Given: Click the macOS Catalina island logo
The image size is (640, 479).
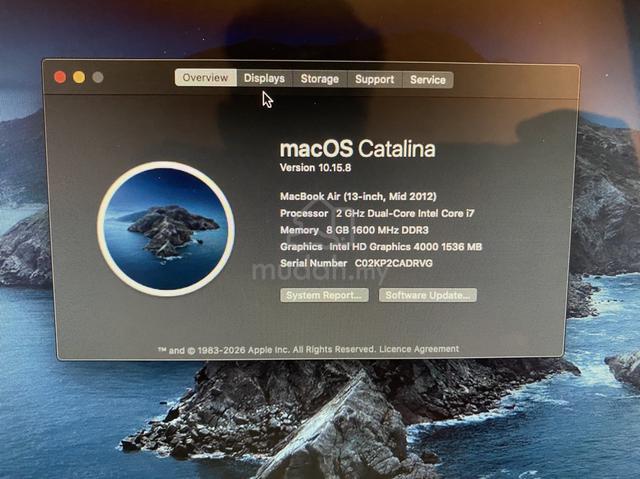Looking at the screenshot, I should pos(166,228).
